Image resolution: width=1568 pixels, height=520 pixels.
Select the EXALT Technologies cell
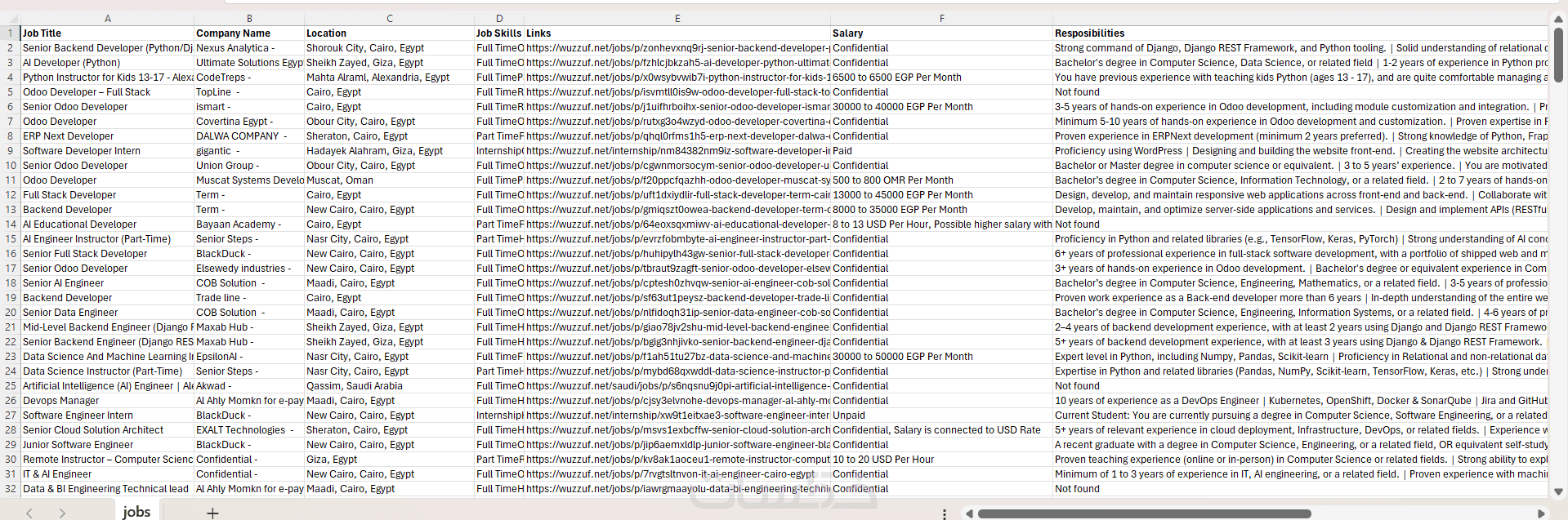click(249, 430)
